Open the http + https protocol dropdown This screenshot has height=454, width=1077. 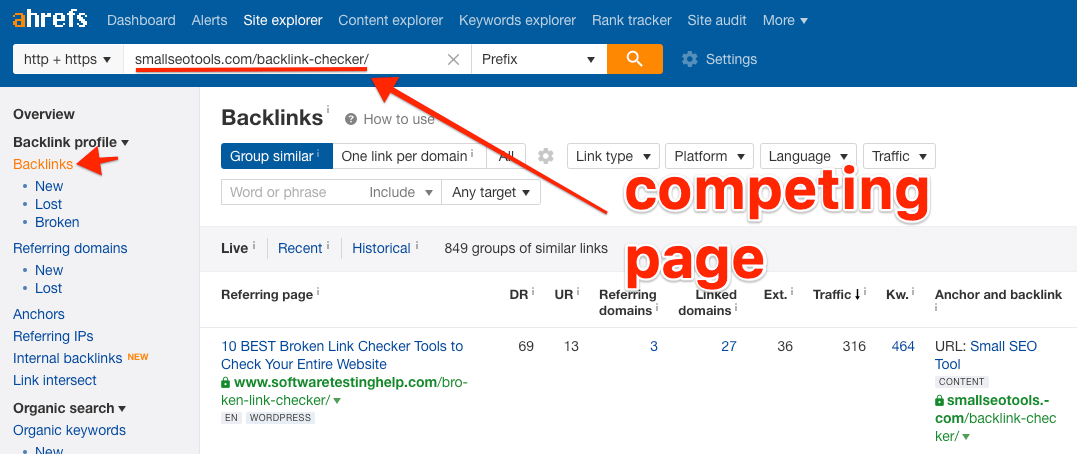[67, 60]
